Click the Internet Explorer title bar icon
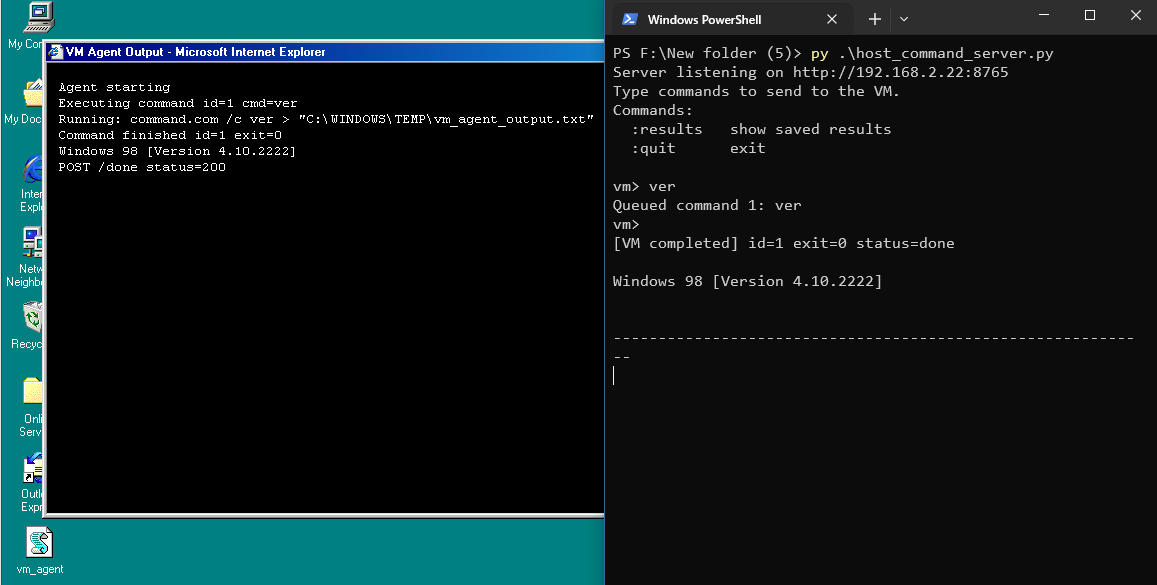This screenshot has height=585, width=1157. coord(55,52)
